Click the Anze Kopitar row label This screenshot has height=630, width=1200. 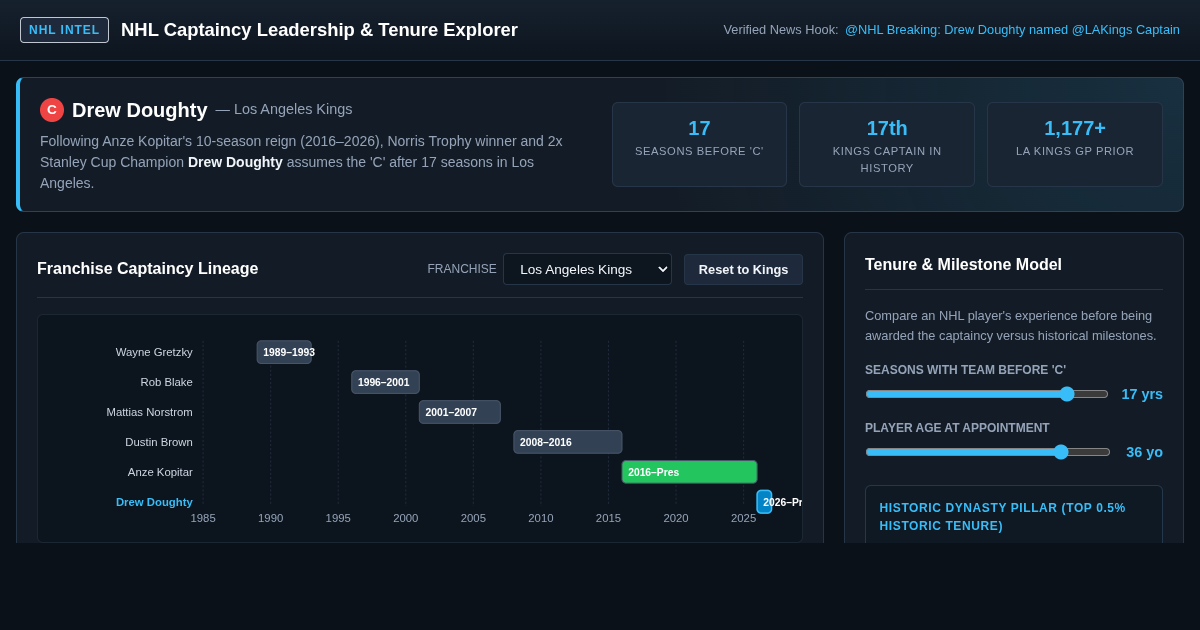coord(160,472)
